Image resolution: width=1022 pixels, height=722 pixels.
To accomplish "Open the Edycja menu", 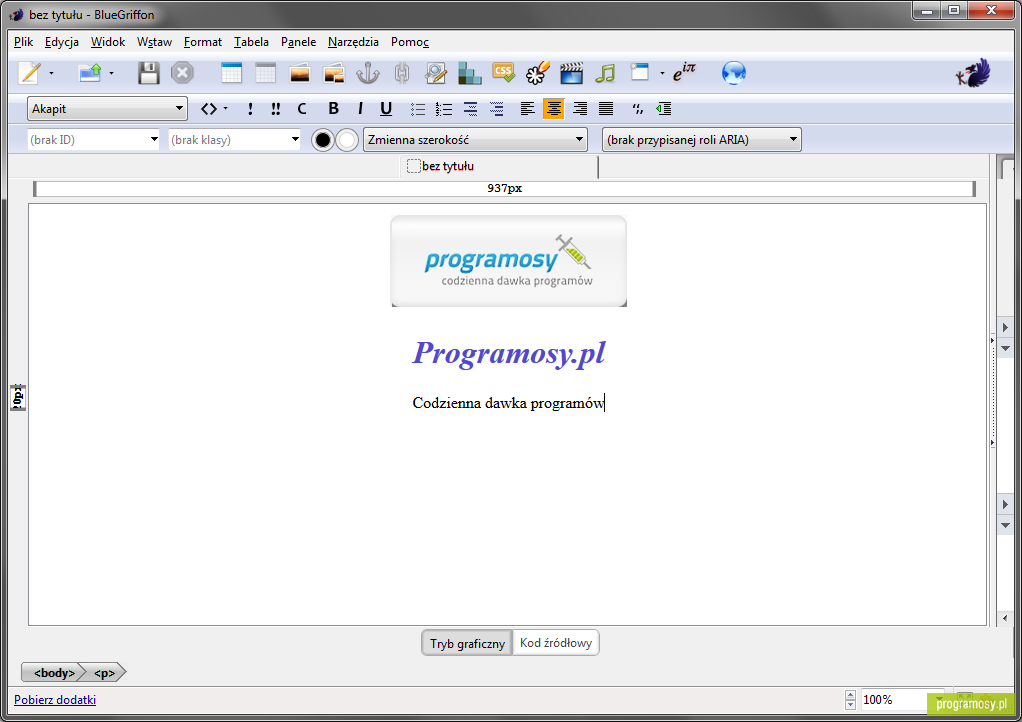I will click(62, 42).
